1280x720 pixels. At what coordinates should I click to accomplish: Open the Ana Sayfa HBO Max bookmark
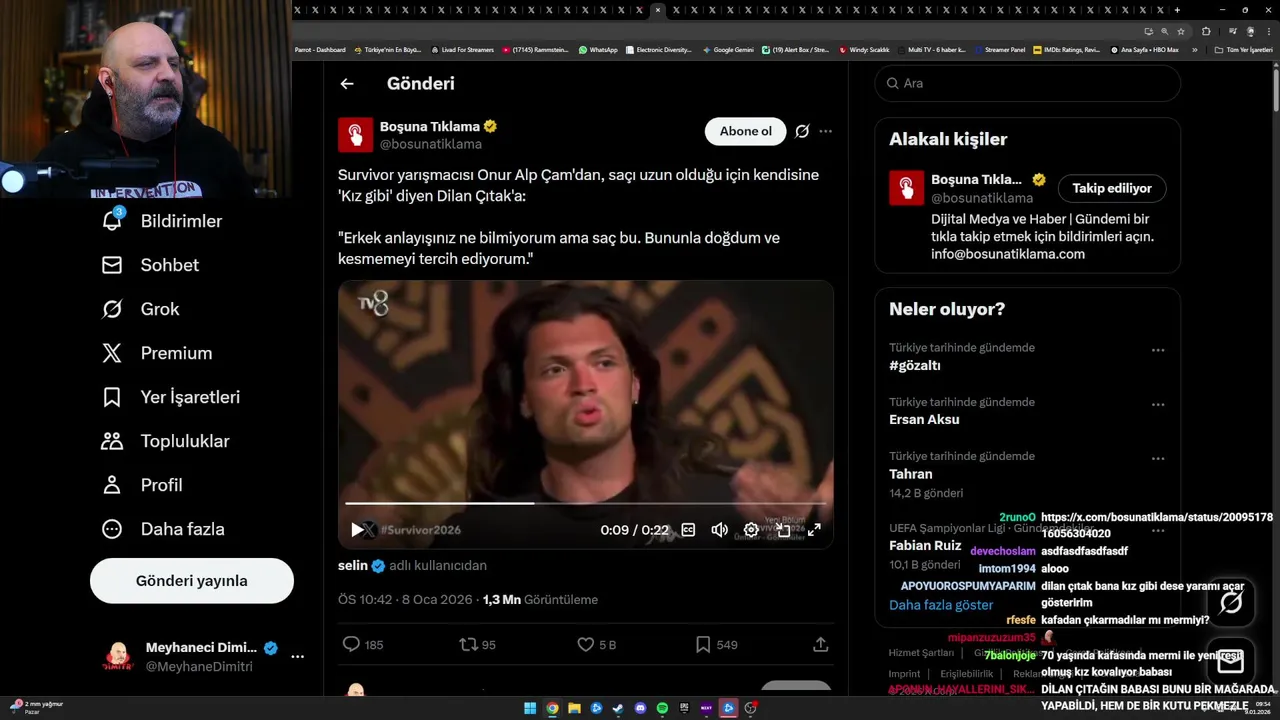(1144, 49)
